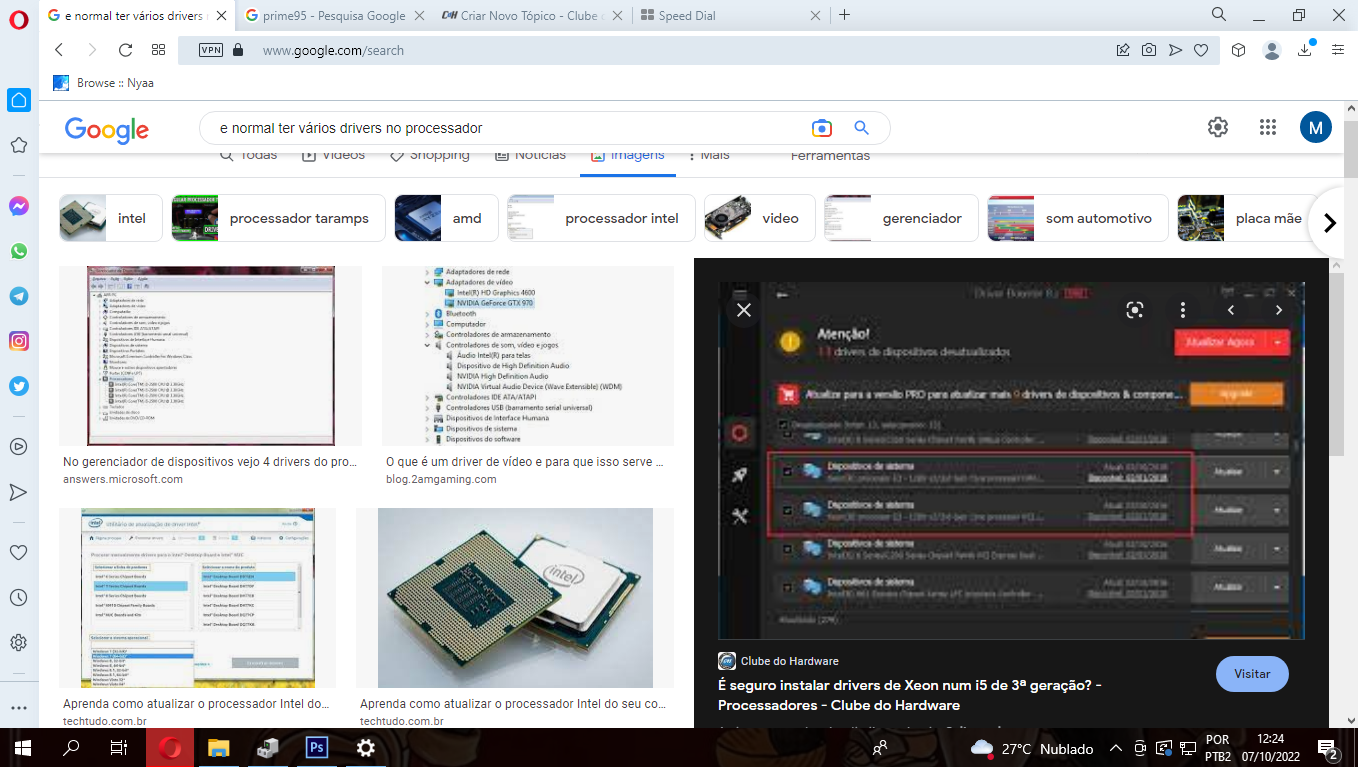Click the Visitar button

click(x=1252, y=674)
